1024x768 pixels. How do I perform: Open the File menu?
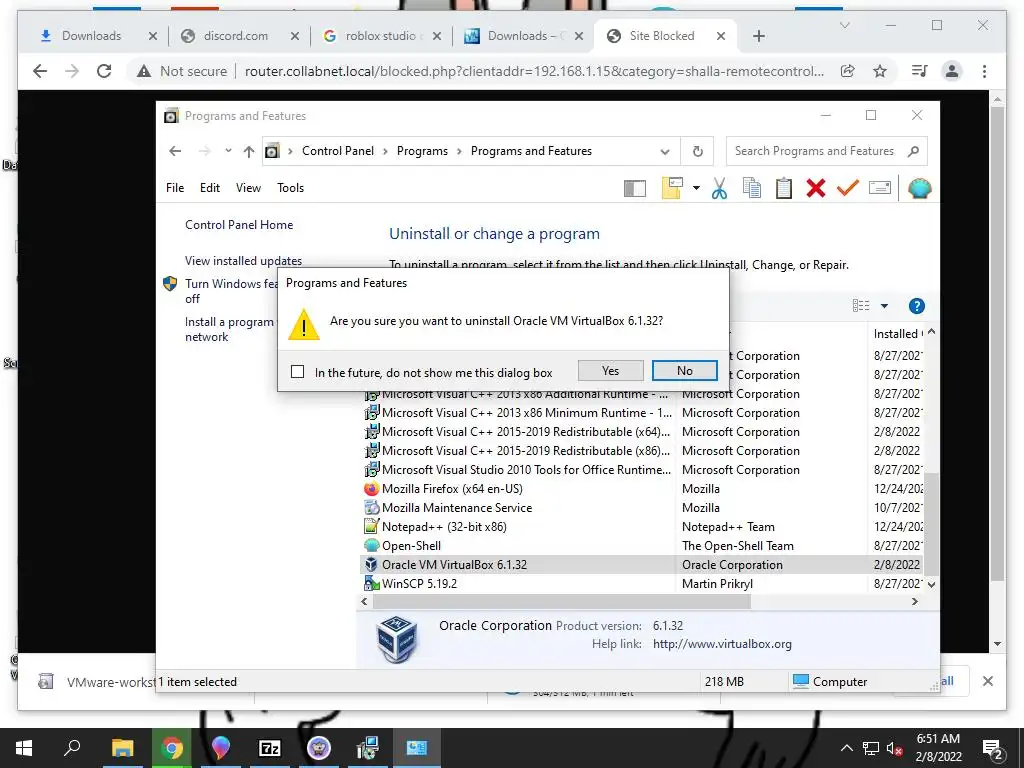175,188
